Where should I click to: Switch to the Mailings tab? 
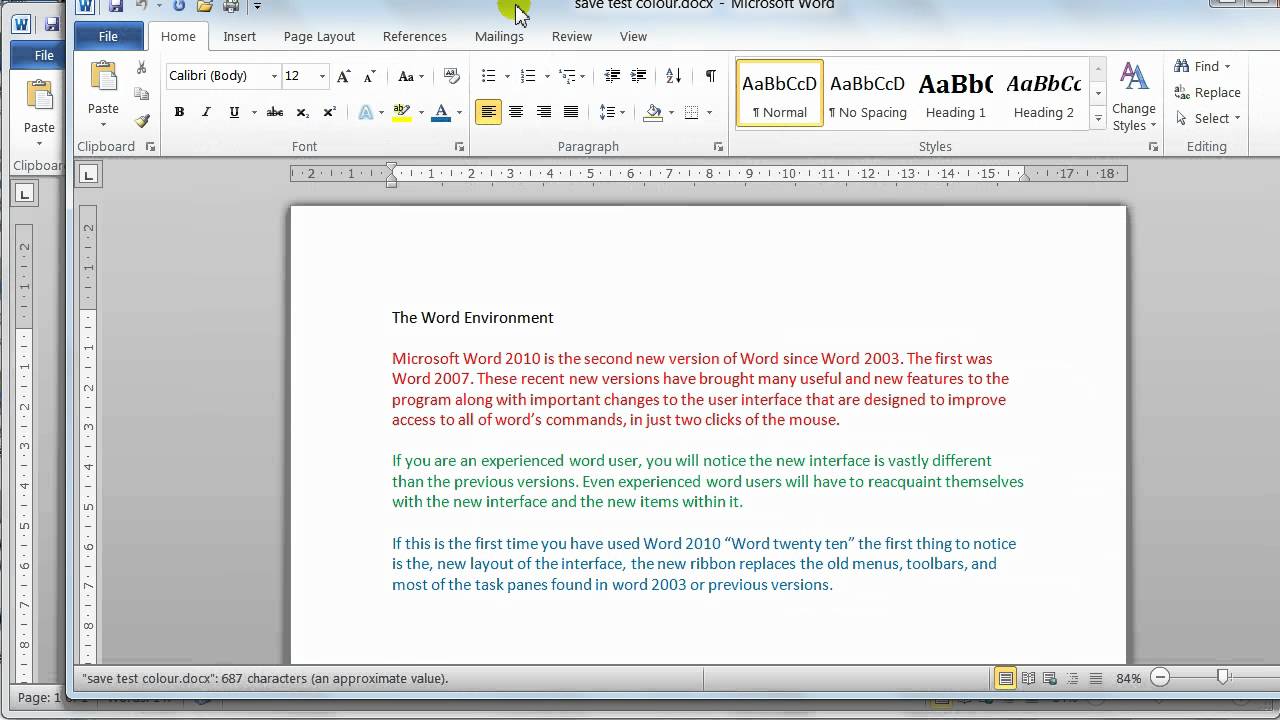pos(499,37)
